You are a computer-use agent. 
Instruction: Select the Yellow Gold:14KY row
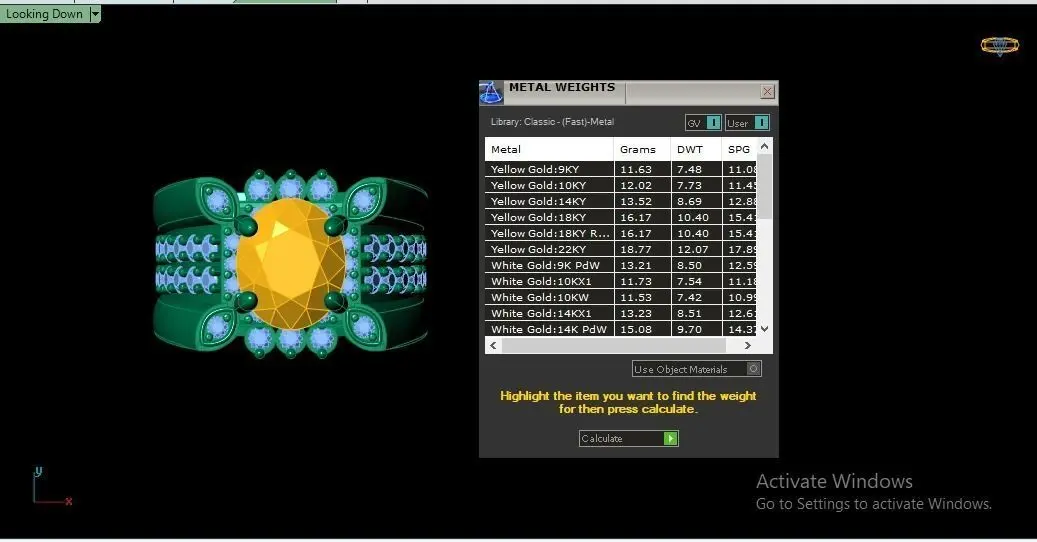(620, 202)
